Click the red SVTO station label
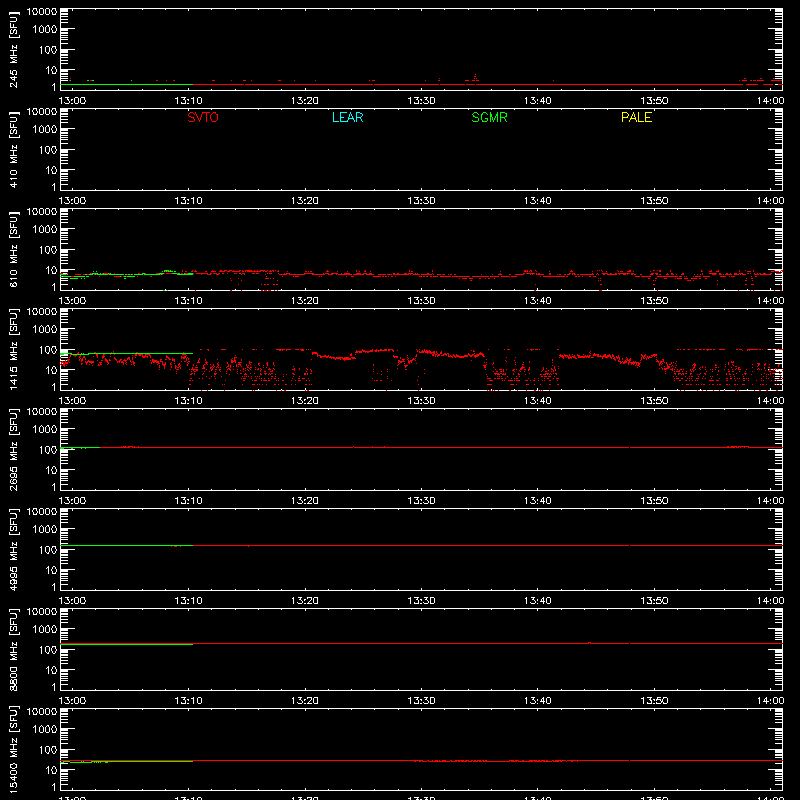Screen dimensions: 800x800 point(203,117)
